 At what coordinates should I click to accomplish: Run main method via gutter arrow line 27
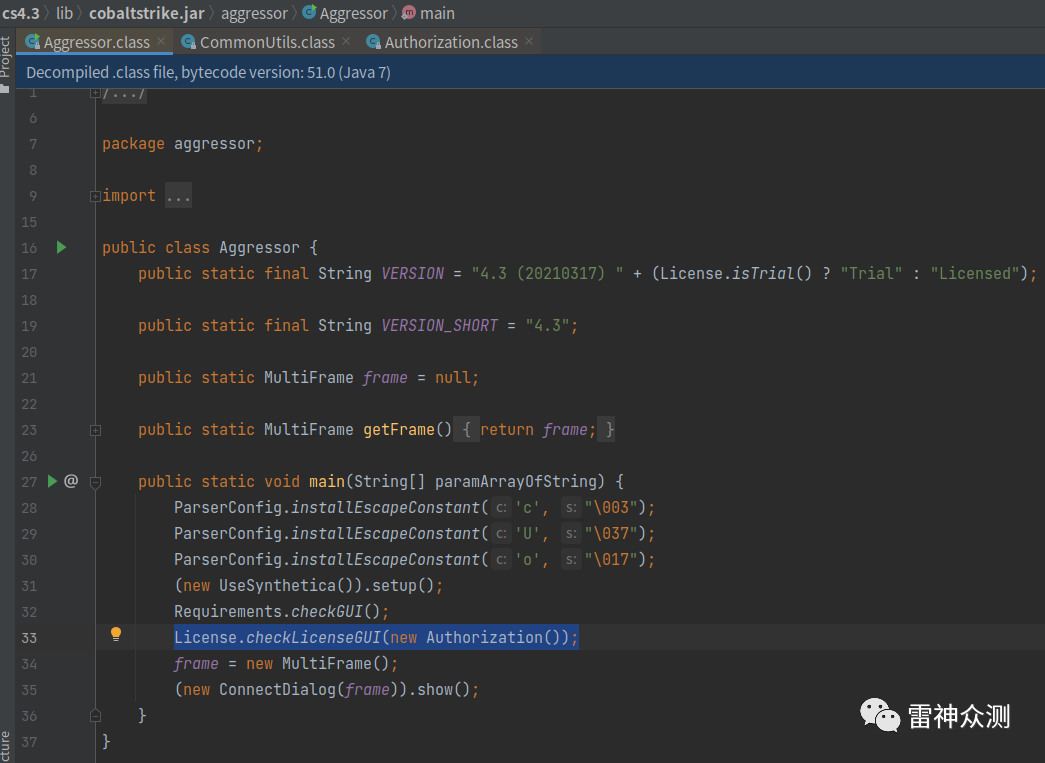coord(52,481)
